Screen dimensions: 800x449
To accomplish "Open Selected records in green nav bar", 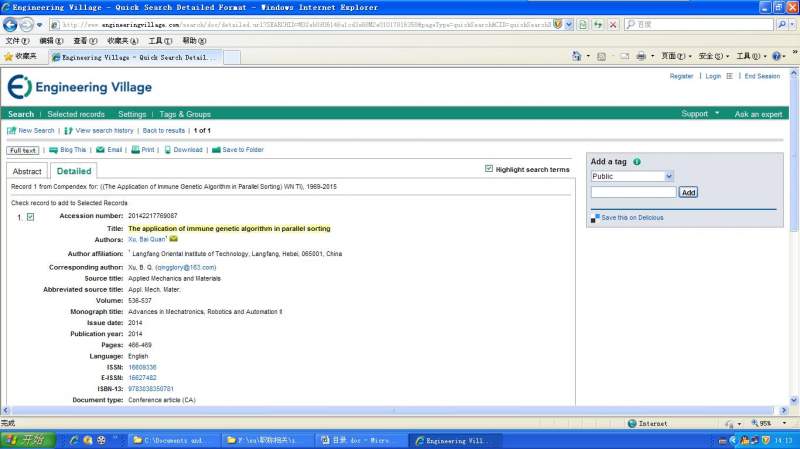I will (x=76, y=114).
